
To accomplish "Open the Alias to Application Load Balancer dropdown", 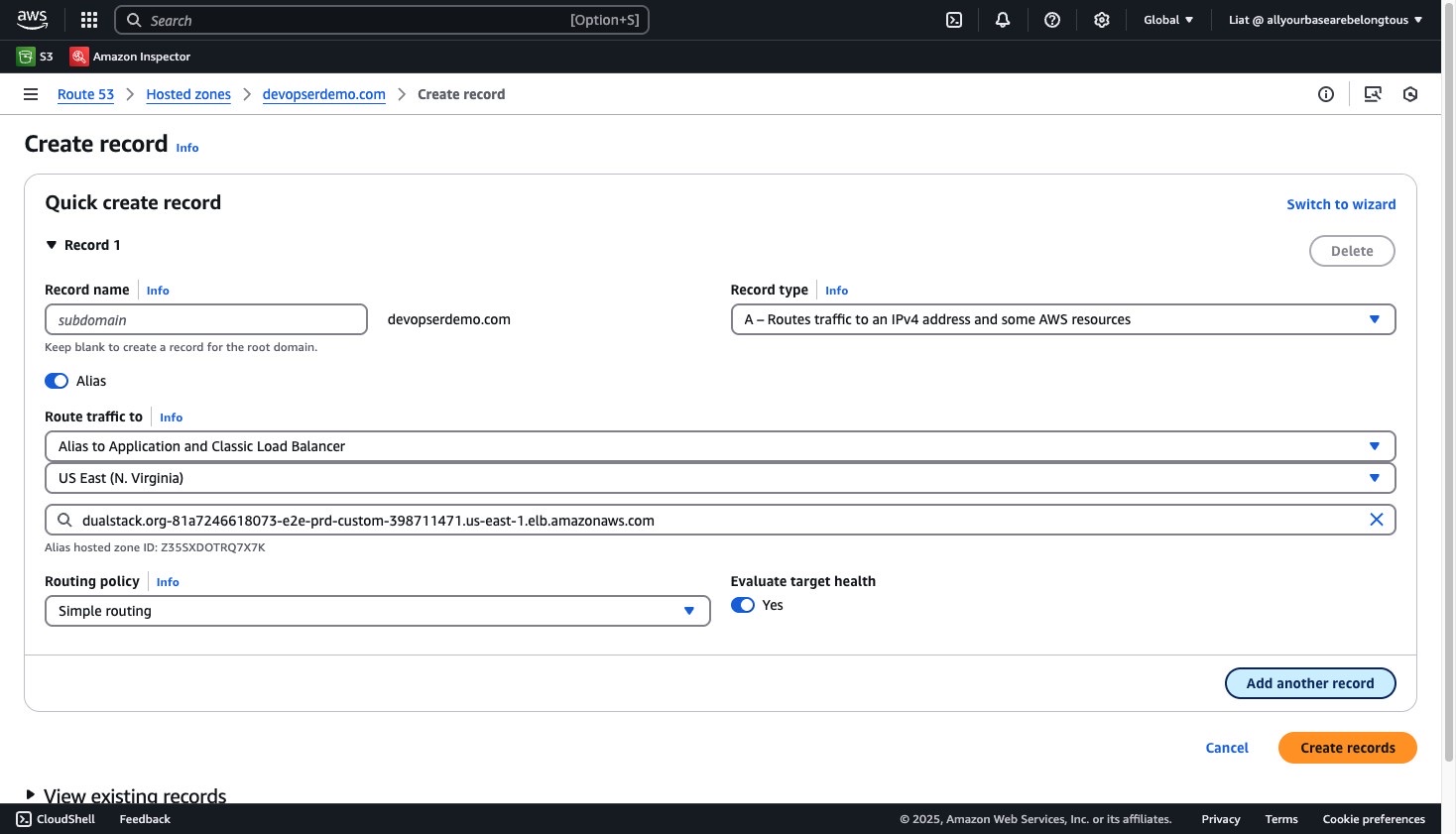I will coord(720,446).
